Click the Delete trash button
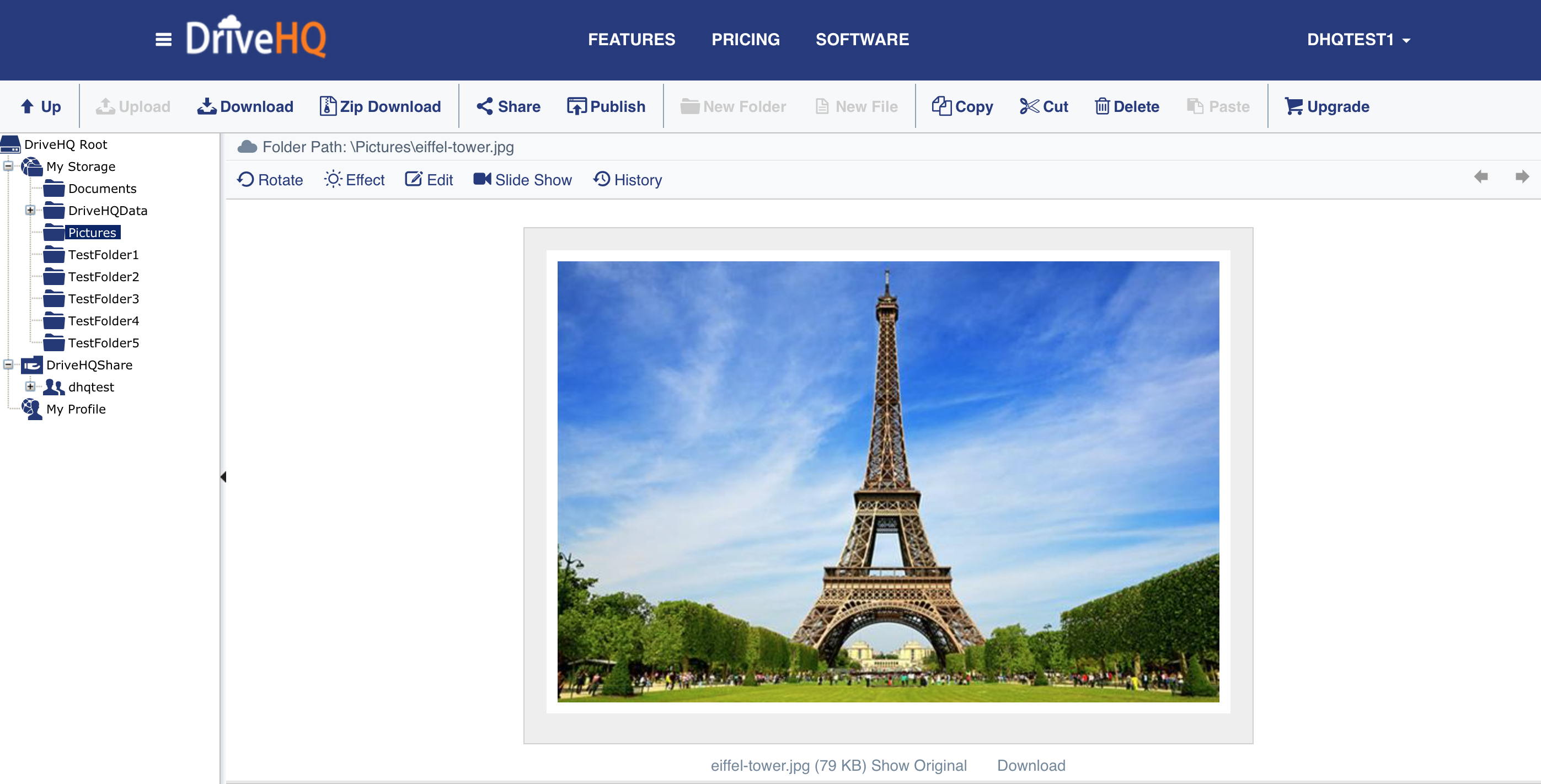 click(1126, 106)
